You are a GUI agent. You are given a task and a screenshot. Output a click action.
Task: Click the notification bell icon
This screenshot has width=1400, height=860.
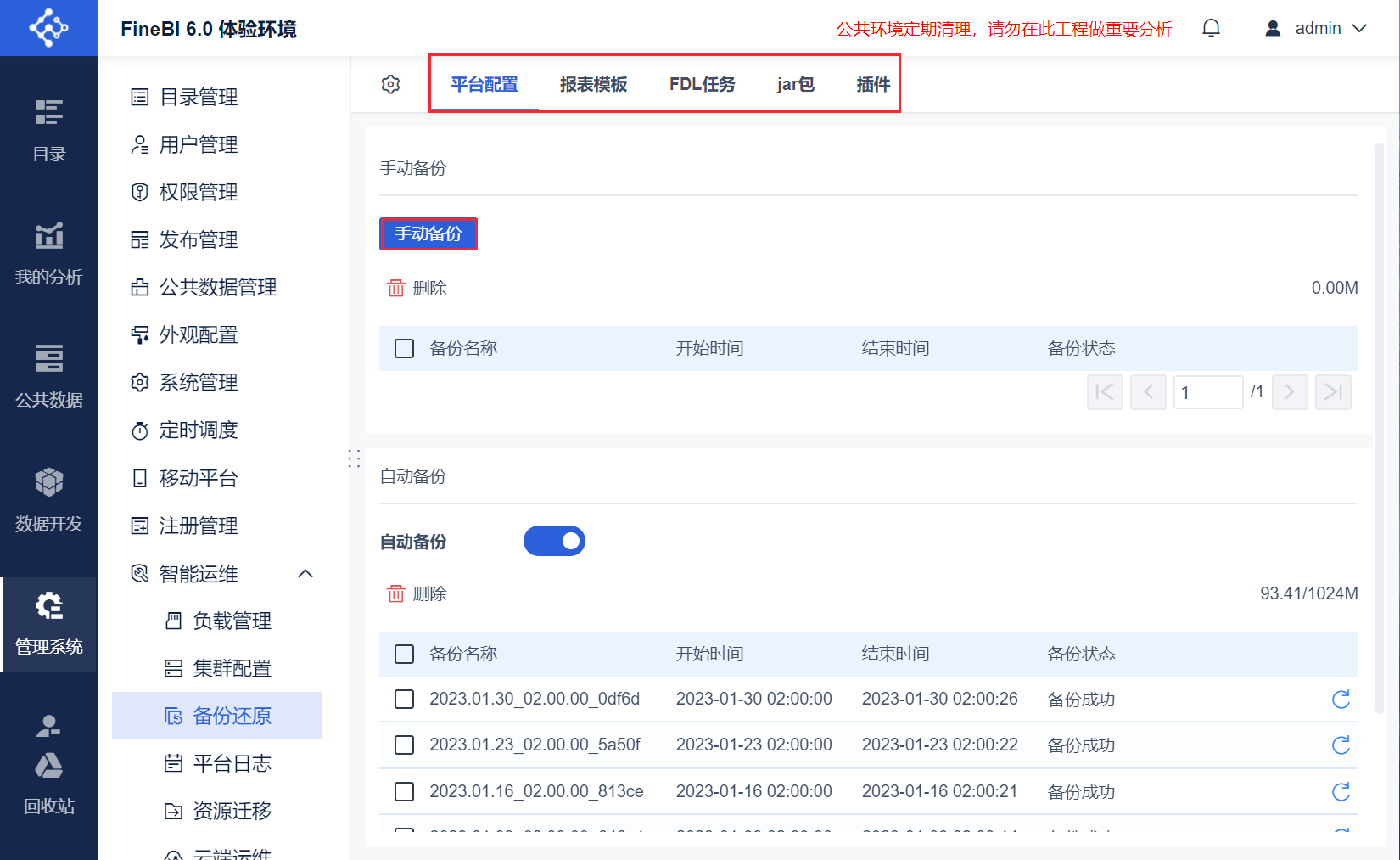click(1211, 28)
